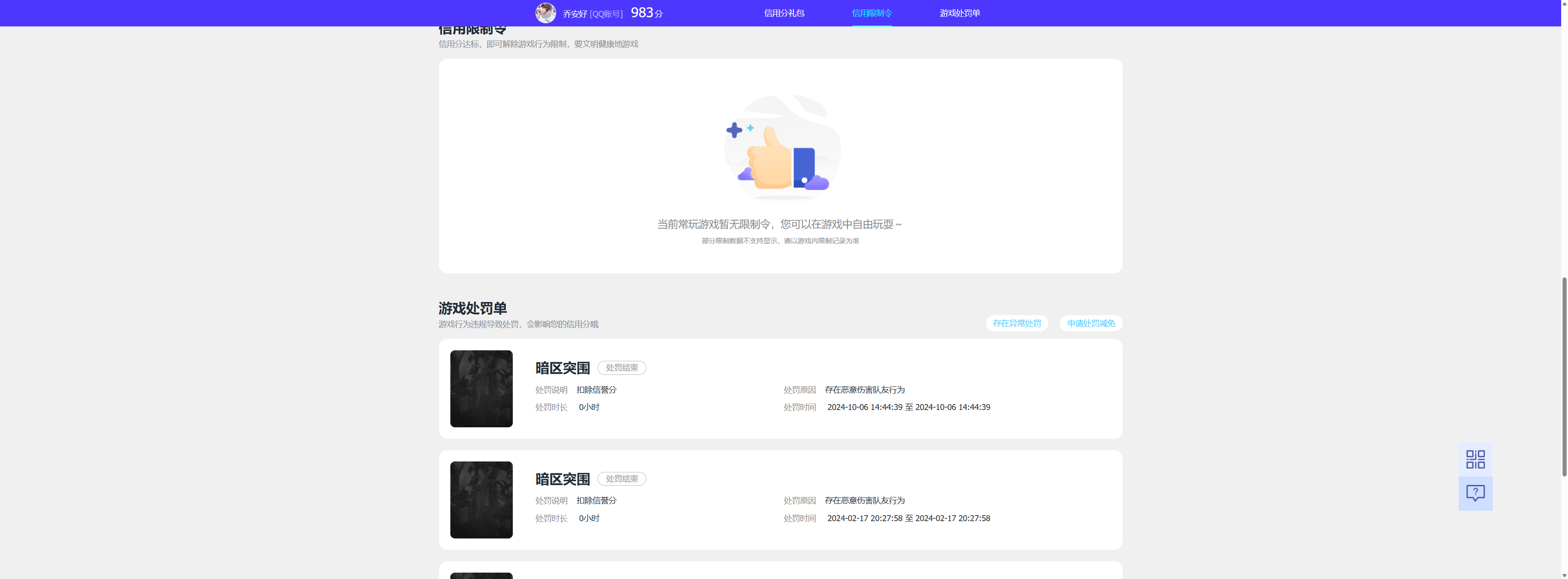Click the 游戏处罚单 section heading

point(472,308)
